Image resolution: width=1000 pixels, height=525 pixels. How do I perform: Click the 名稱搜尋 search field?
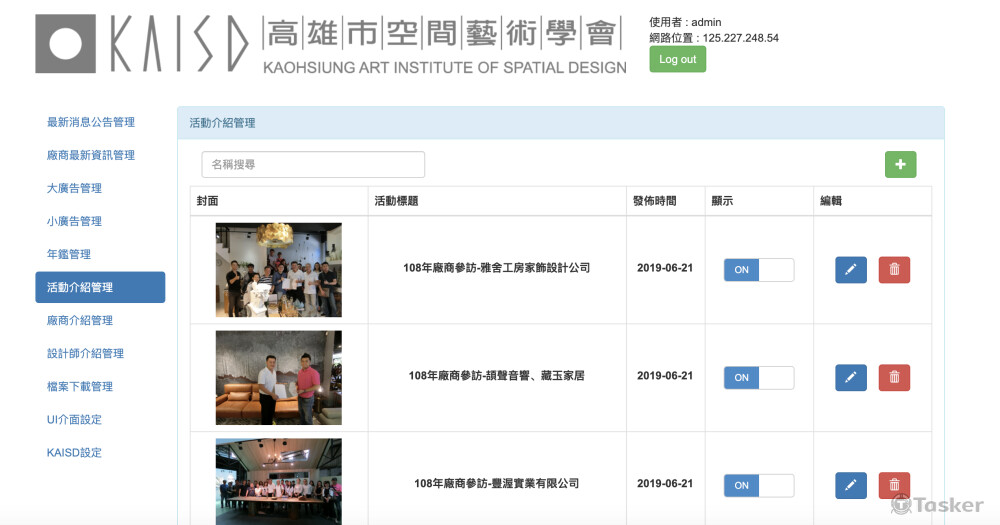click(x=313, y=164)
